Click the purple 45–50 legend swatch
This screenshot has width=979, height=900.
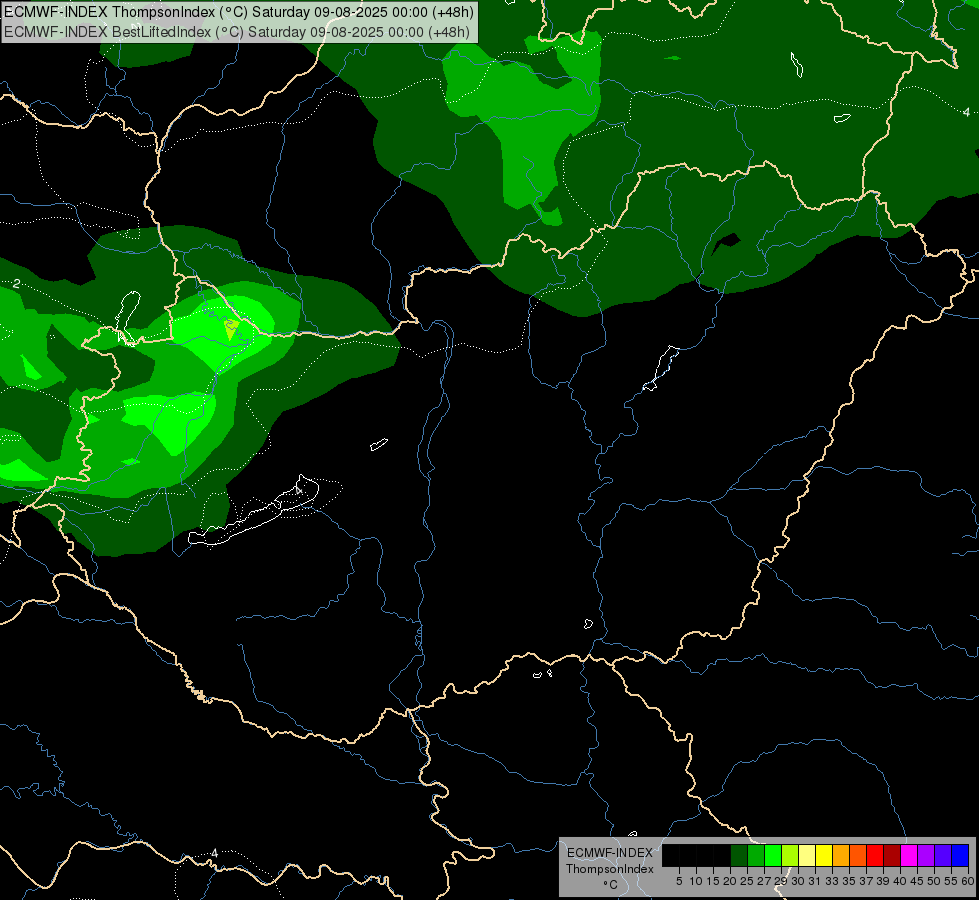[926, 855]
